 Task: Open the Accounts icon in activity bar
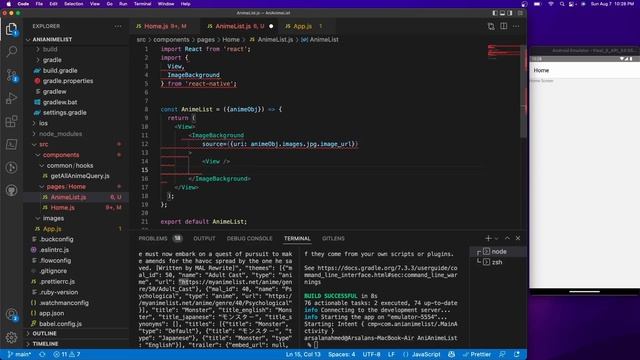click(11, 314)
